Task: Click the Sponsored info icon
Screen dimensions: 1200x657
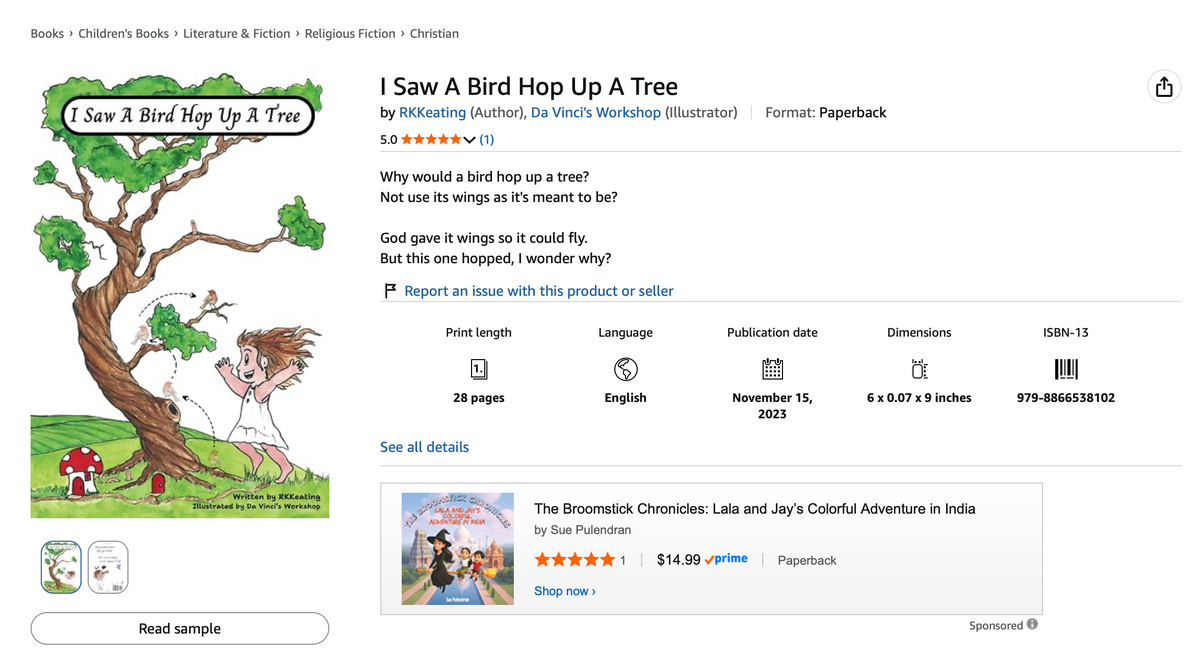Action: [x=1032, y=625]
